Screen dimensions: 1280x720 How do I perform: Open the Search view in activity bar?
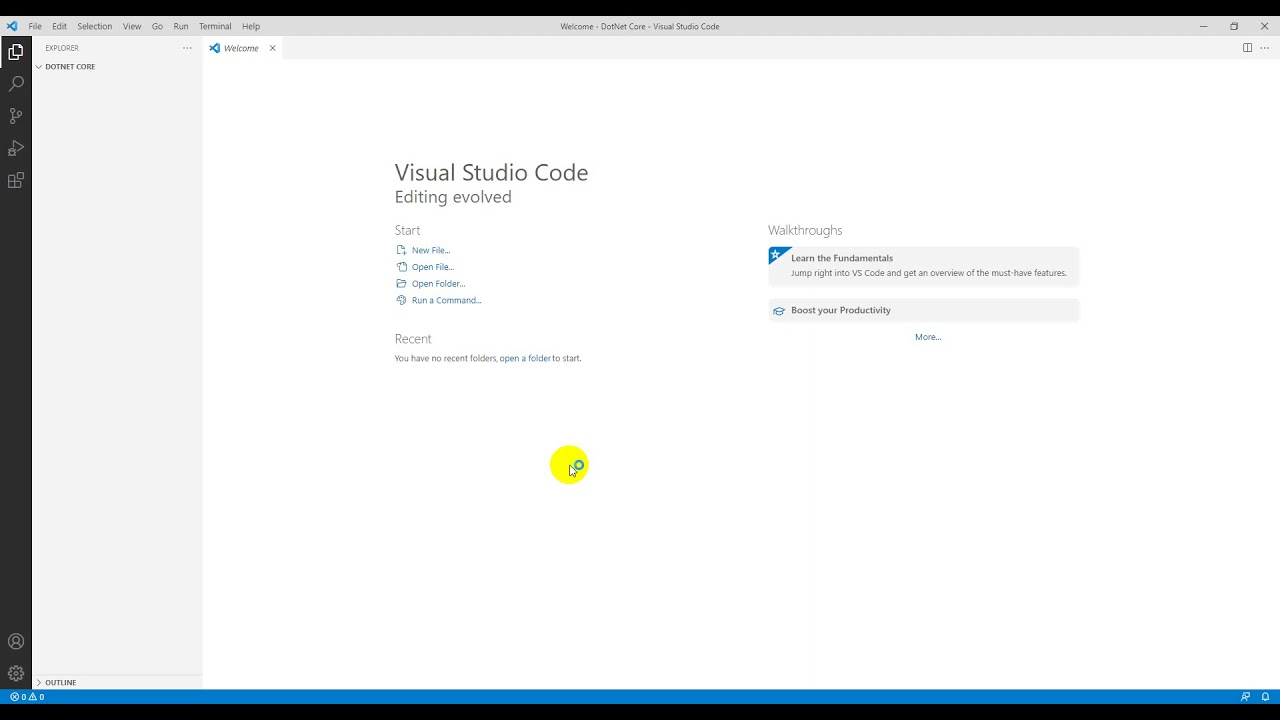[16, 84]
